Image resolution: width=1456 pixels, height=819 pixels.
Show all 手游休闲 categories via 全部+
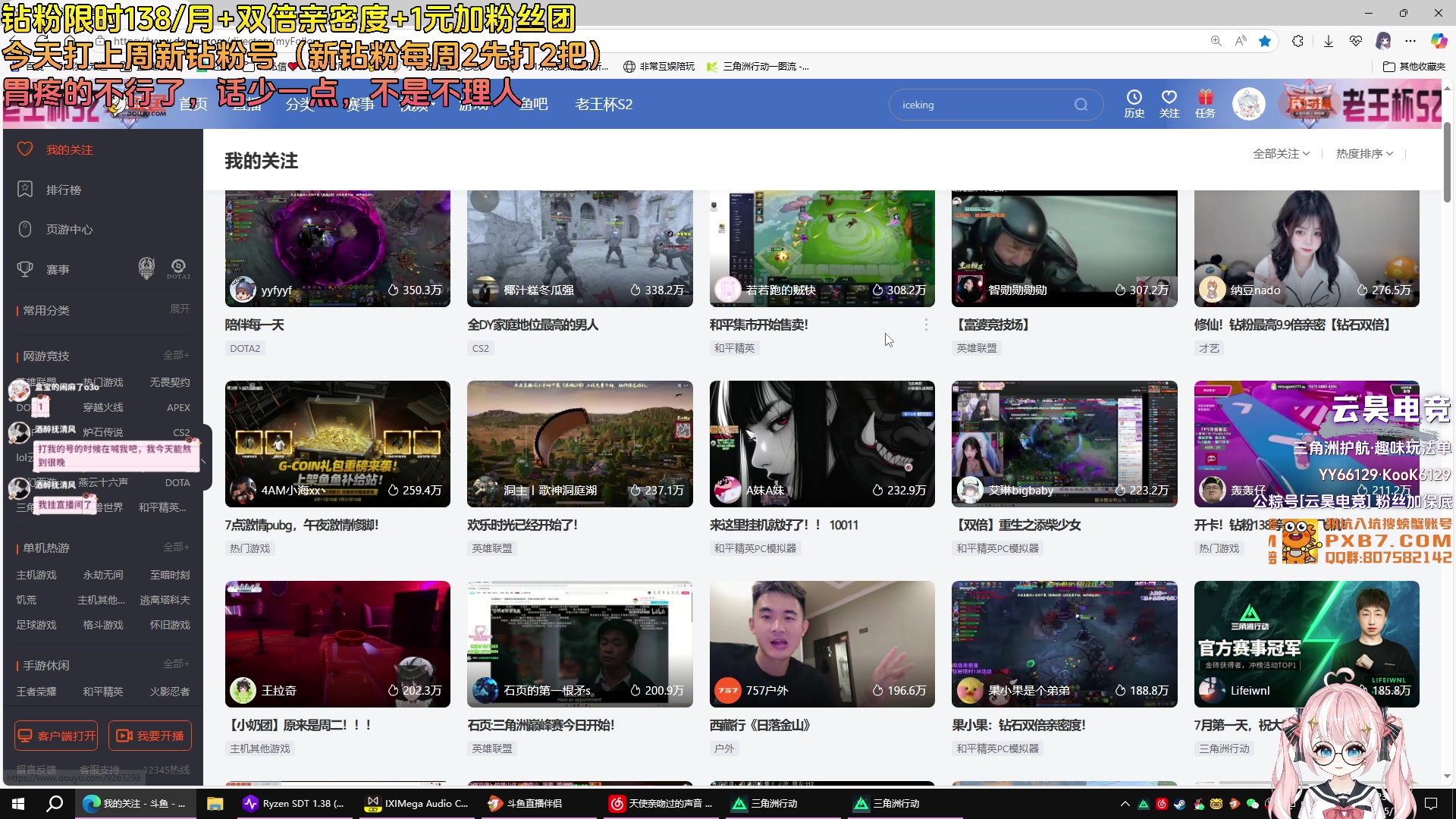(x=177, y=664)
